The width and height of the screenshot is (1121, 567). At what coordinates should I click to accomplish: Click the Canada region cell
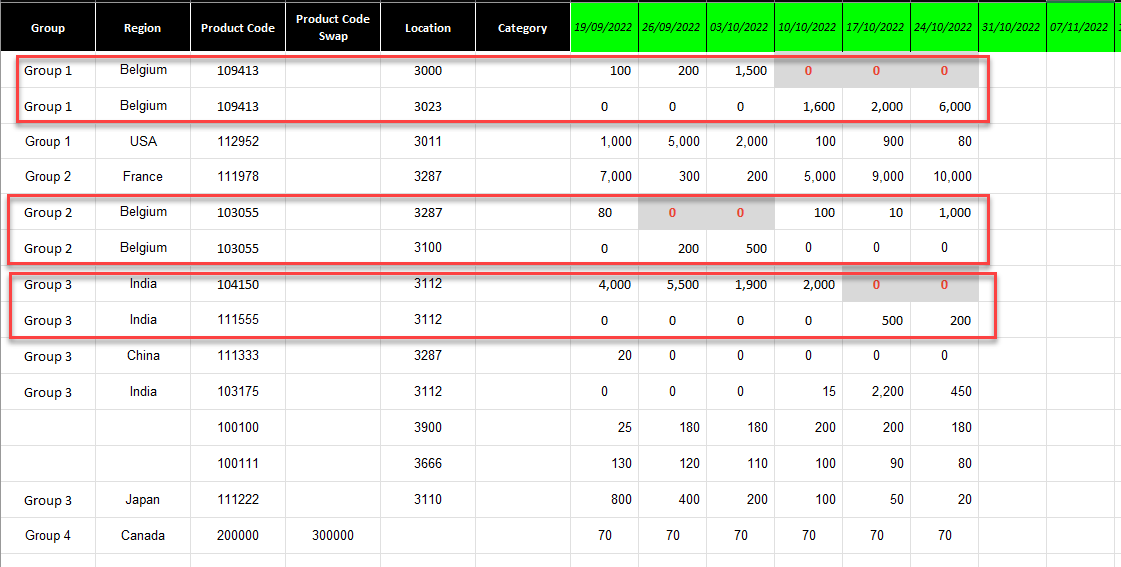coord(143,535)
